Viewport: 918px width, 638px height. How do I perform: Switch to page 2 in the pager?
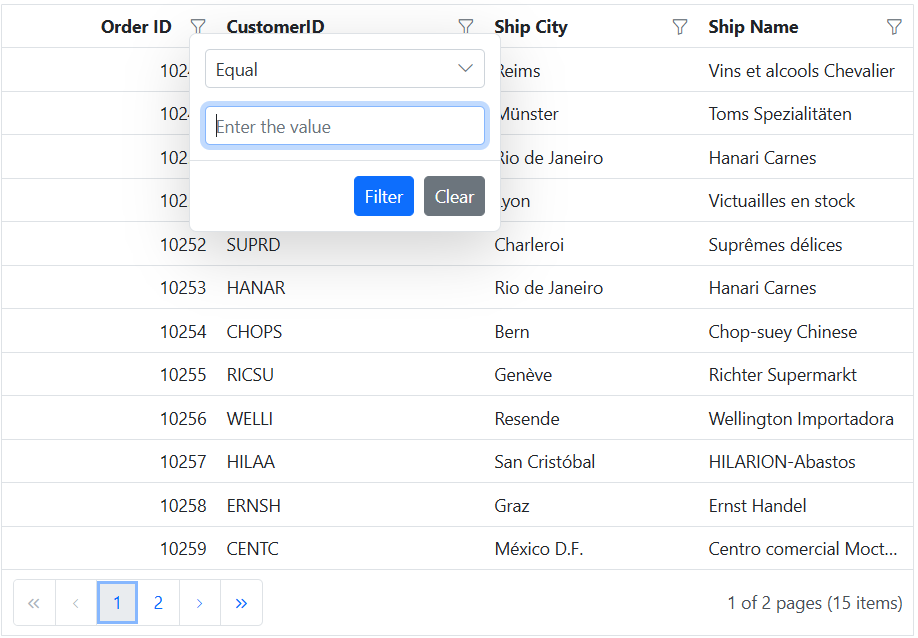(158, 603)
